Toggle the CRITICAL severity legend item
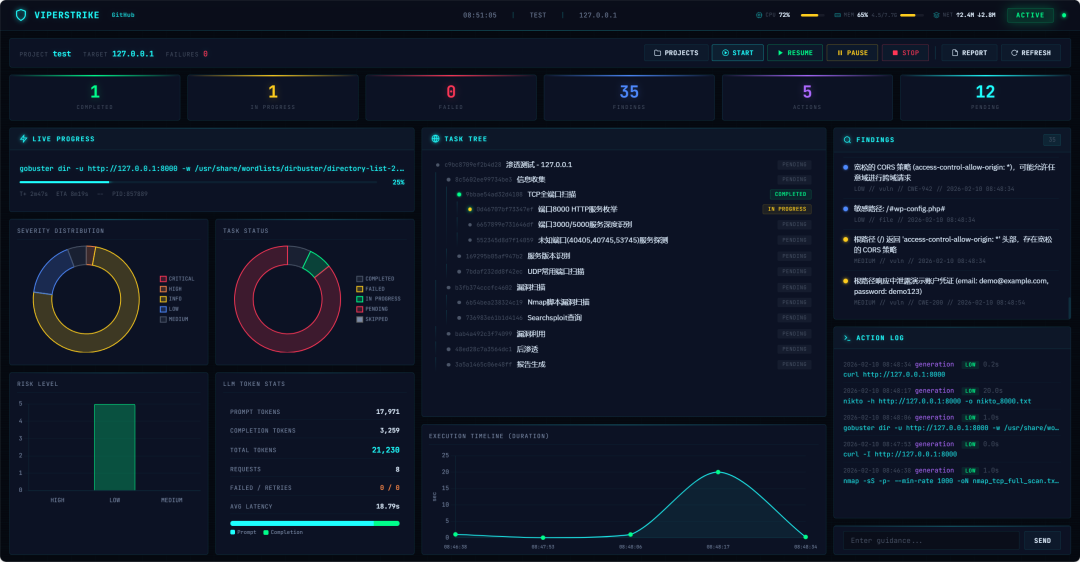The width and height of the screenshot is (1080, 562). tap(177, 279)
